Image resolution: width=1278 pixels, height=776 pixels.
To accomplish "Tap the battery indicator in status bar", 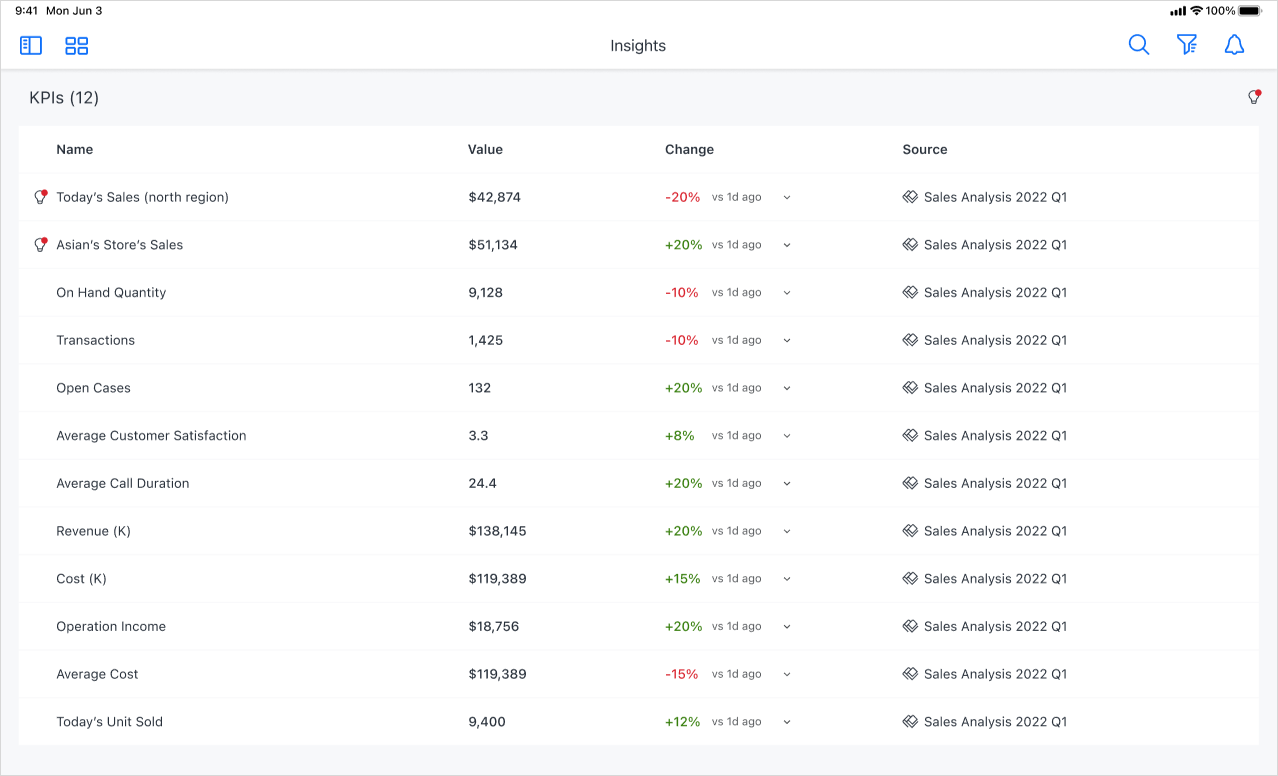I will (x=1250, y=11).
